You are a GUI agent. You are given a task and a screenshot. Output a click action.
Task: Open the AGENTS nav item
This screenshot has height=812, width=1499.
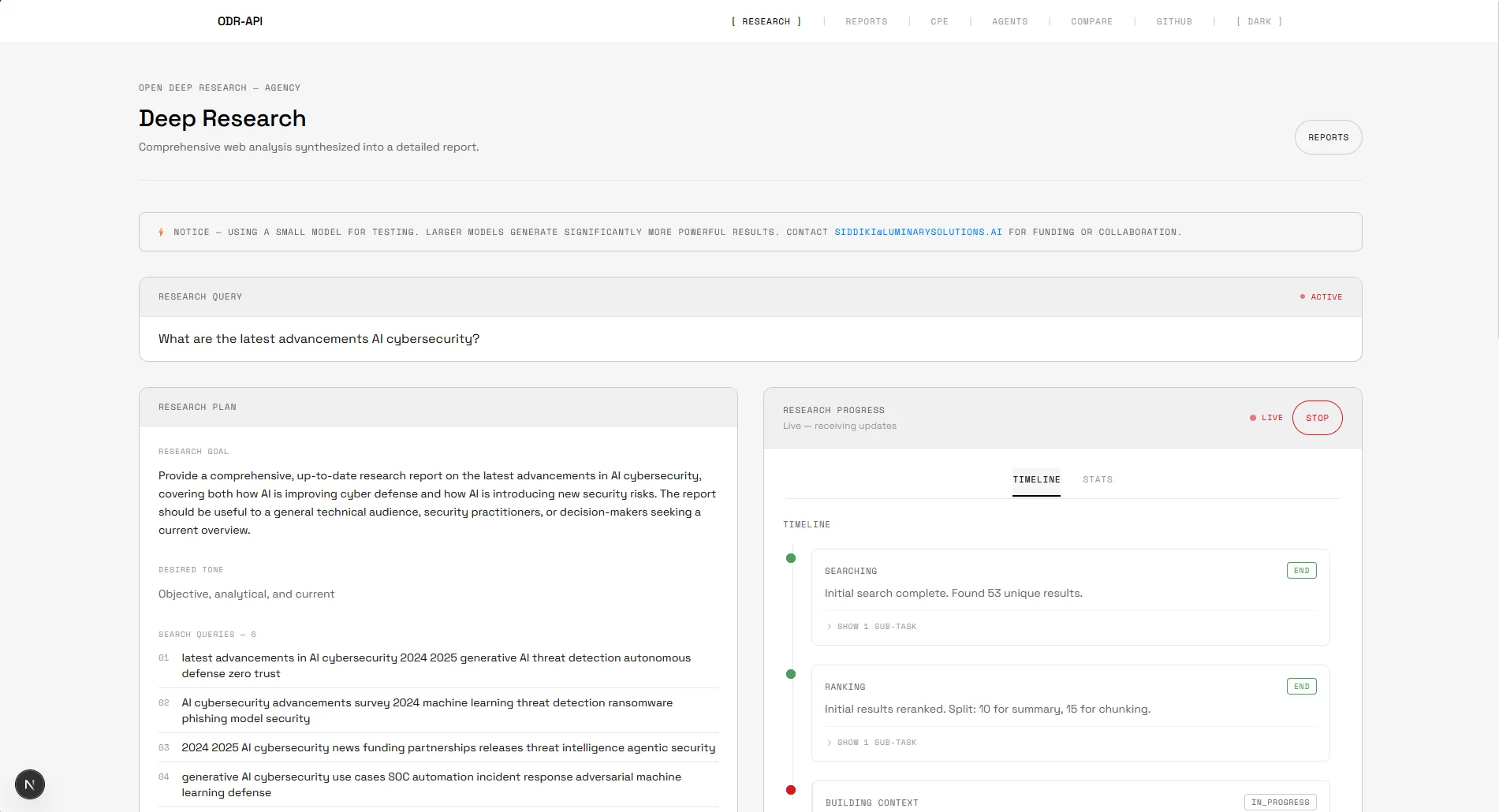(x=1010, y=21)
